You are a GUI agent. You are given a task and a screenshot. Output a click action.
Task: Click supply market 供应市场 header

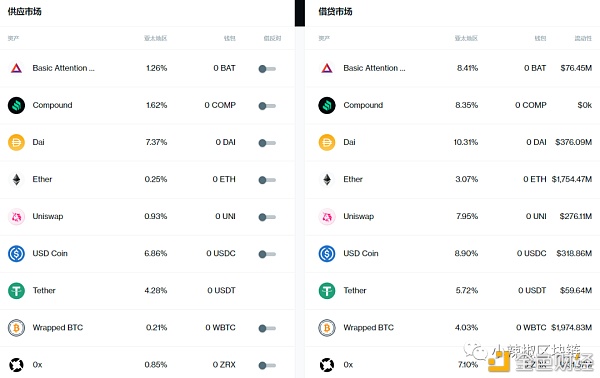point(24,11)
